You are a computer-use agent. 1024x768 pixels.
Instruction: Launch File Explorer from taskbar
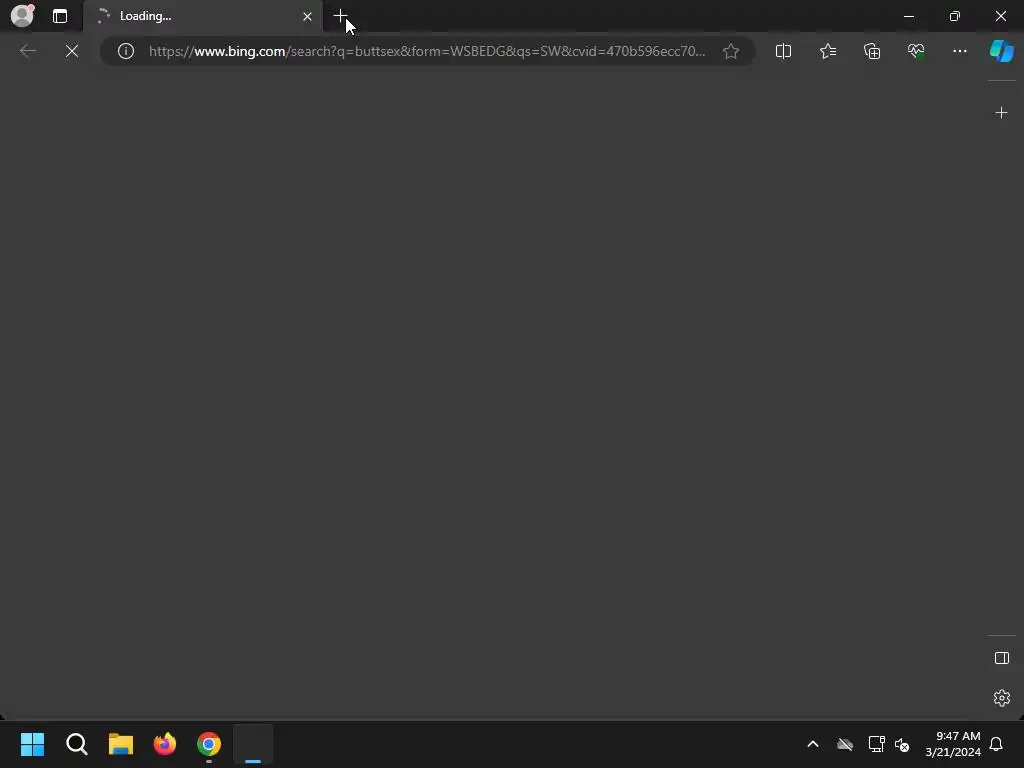click(x=121, y=744)
